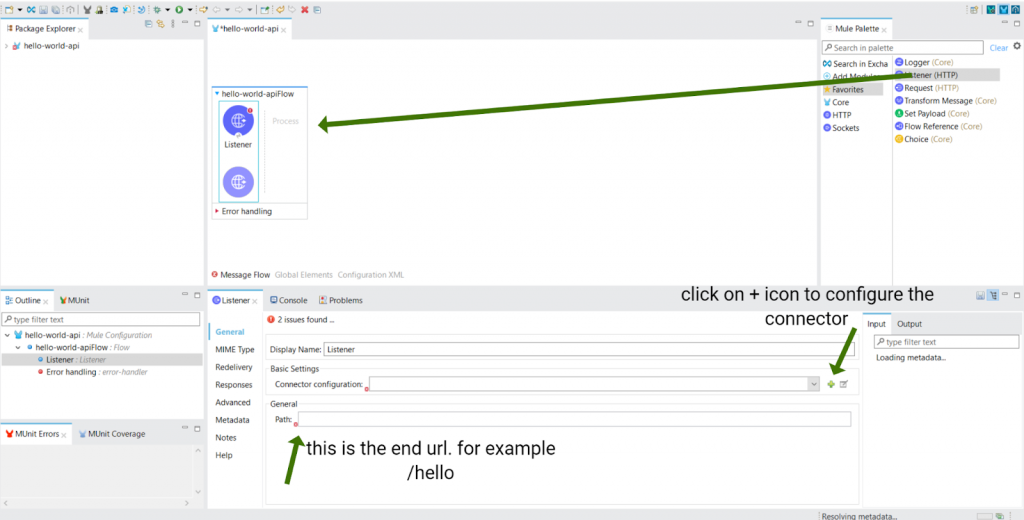Click Search in Exchange in palette

click(x=856, y=64)
